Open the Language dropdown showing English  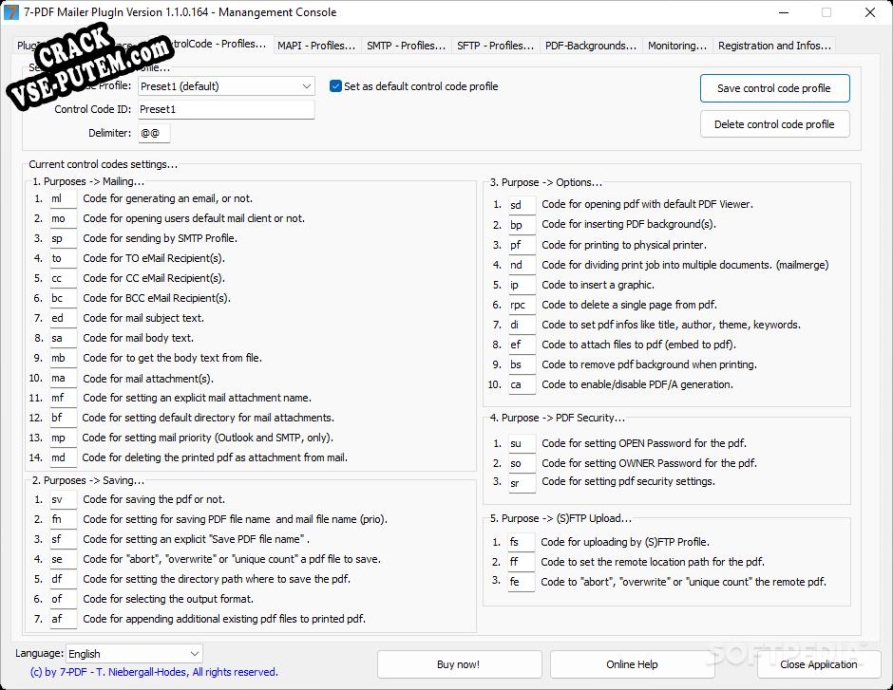134,654
